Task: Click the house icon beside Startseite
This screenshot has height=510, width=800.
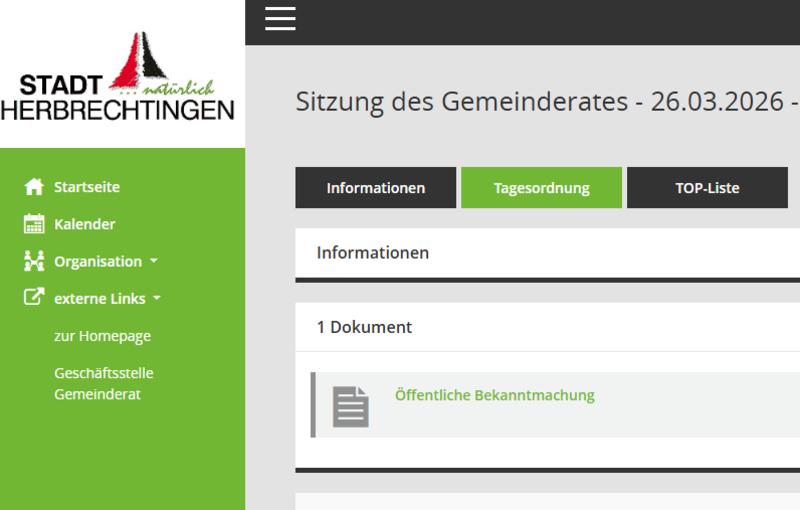Action: 34,187
